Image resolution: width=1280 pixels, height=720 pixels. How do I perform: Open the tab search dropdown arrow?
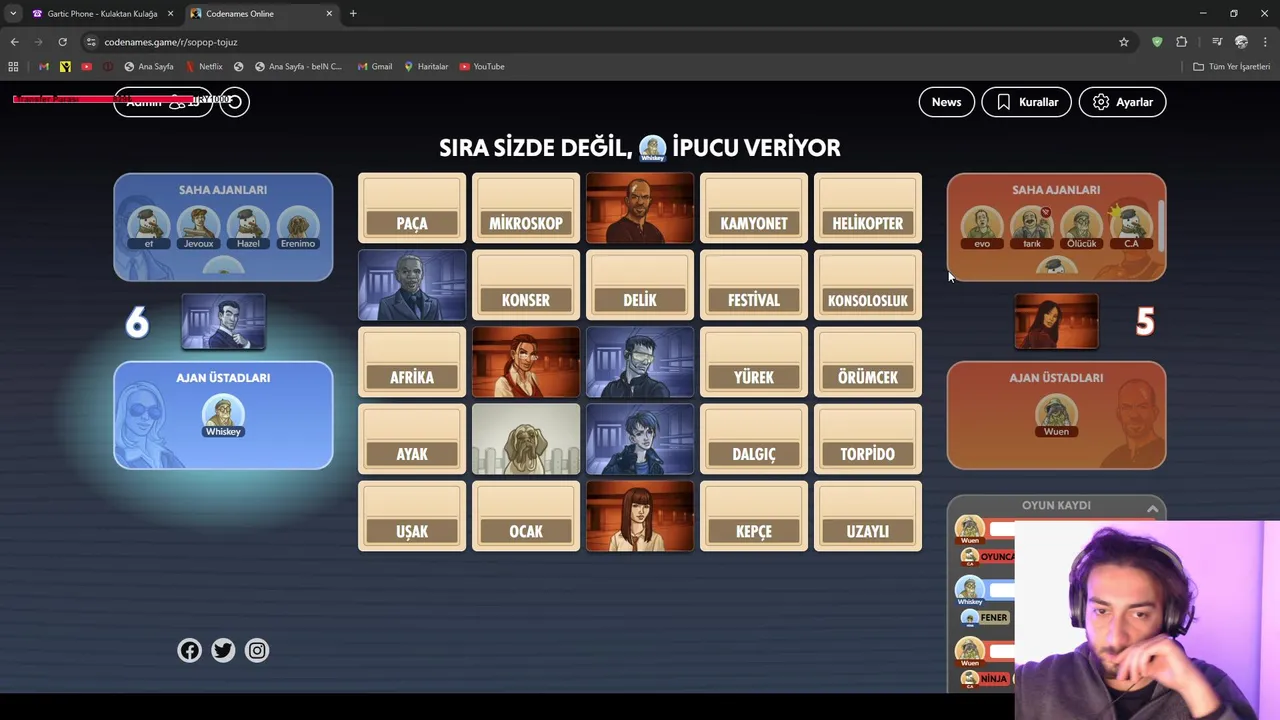pyautogui.click(x=13, y=14)
